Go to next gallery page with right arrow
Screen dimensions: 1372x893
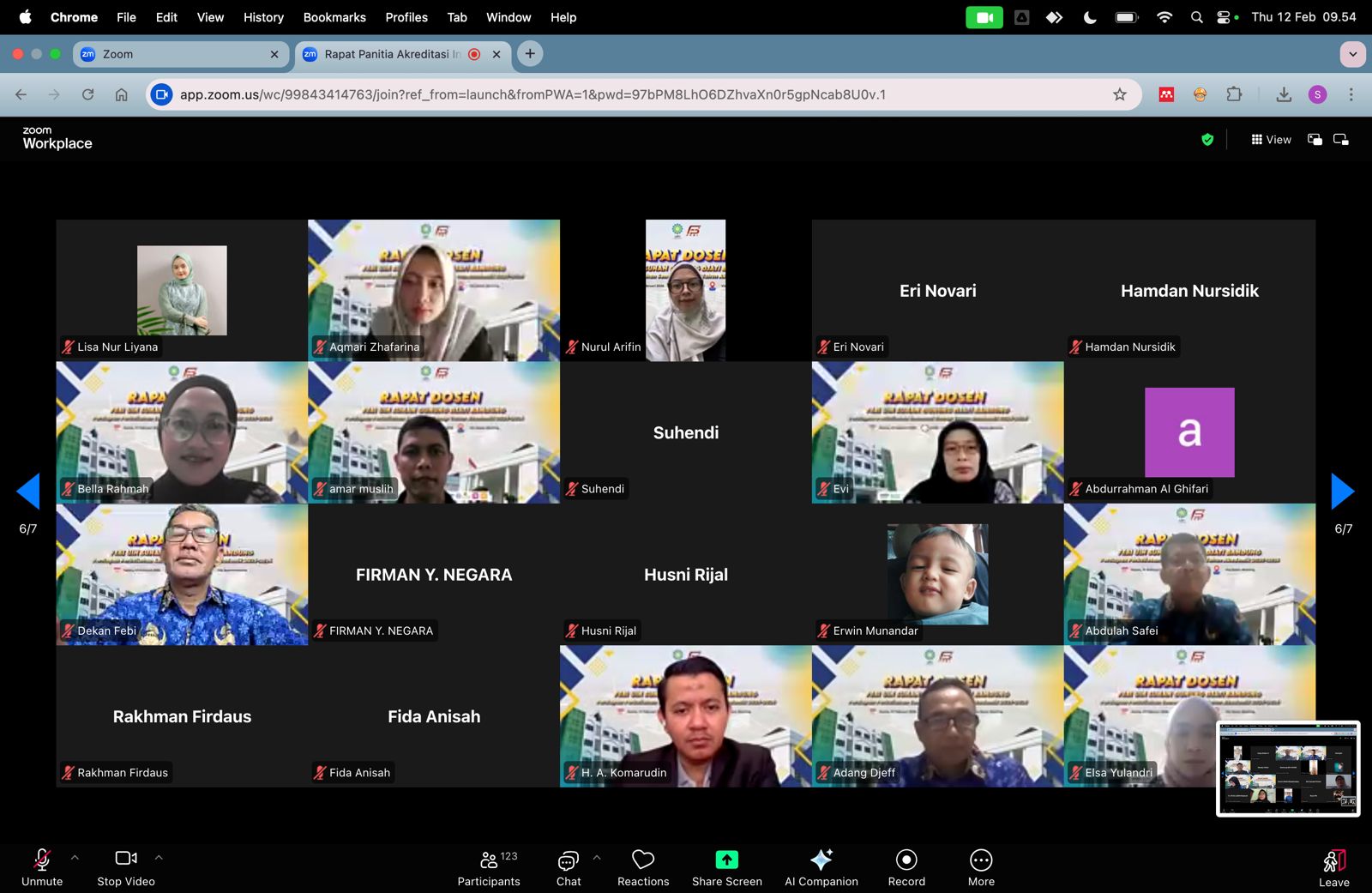coord(1342,492)
